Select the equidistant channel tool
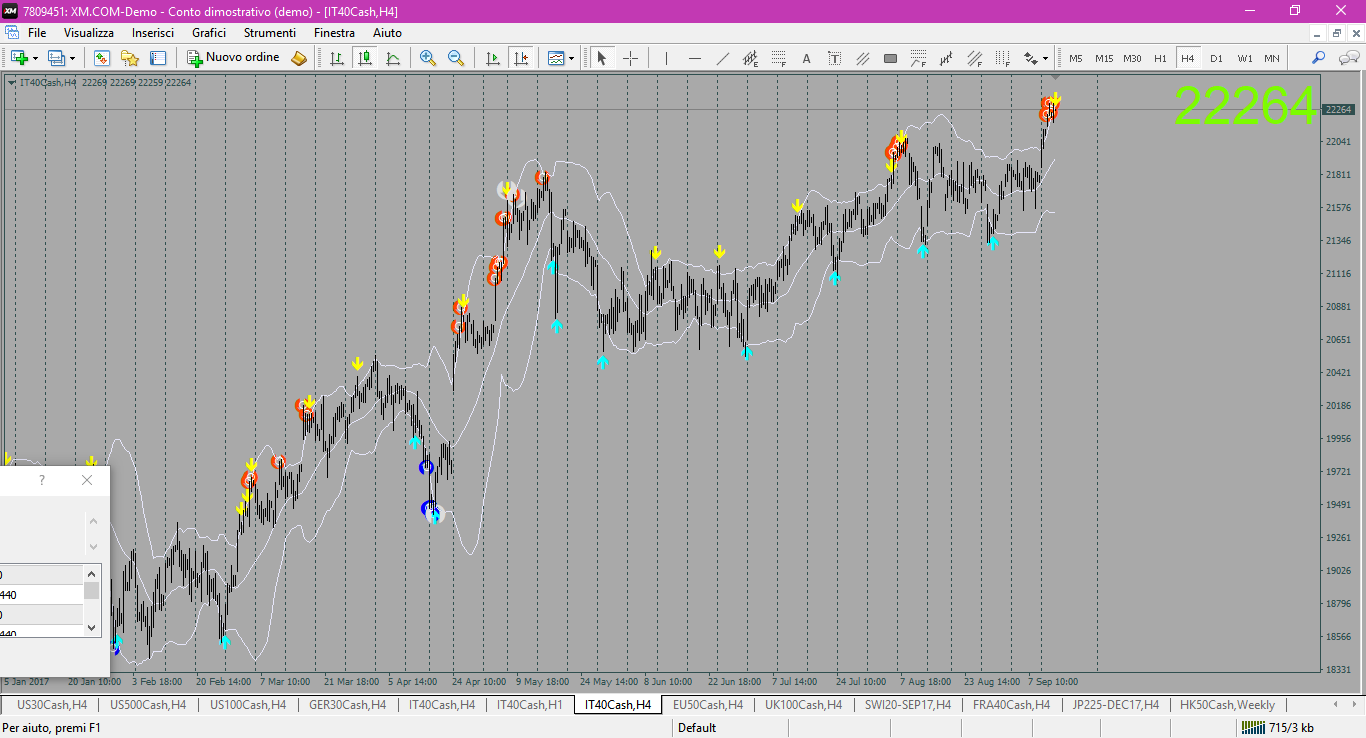The height and width of the screenshot is (738, 1366). pos(750,58)
